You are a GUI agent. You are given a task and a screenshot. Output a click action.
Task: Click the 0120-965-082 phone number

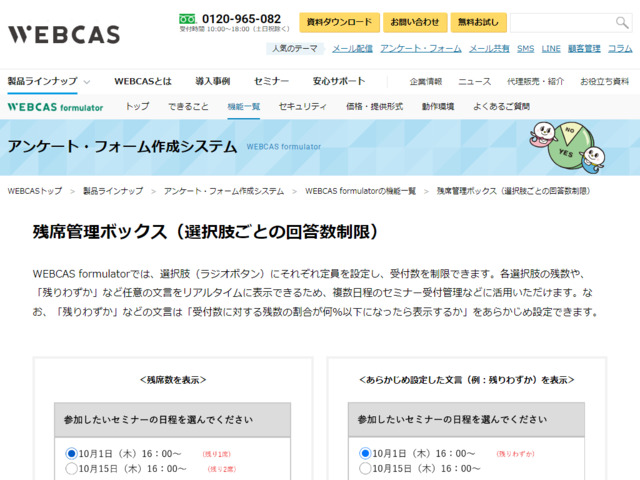coord(241,19)
